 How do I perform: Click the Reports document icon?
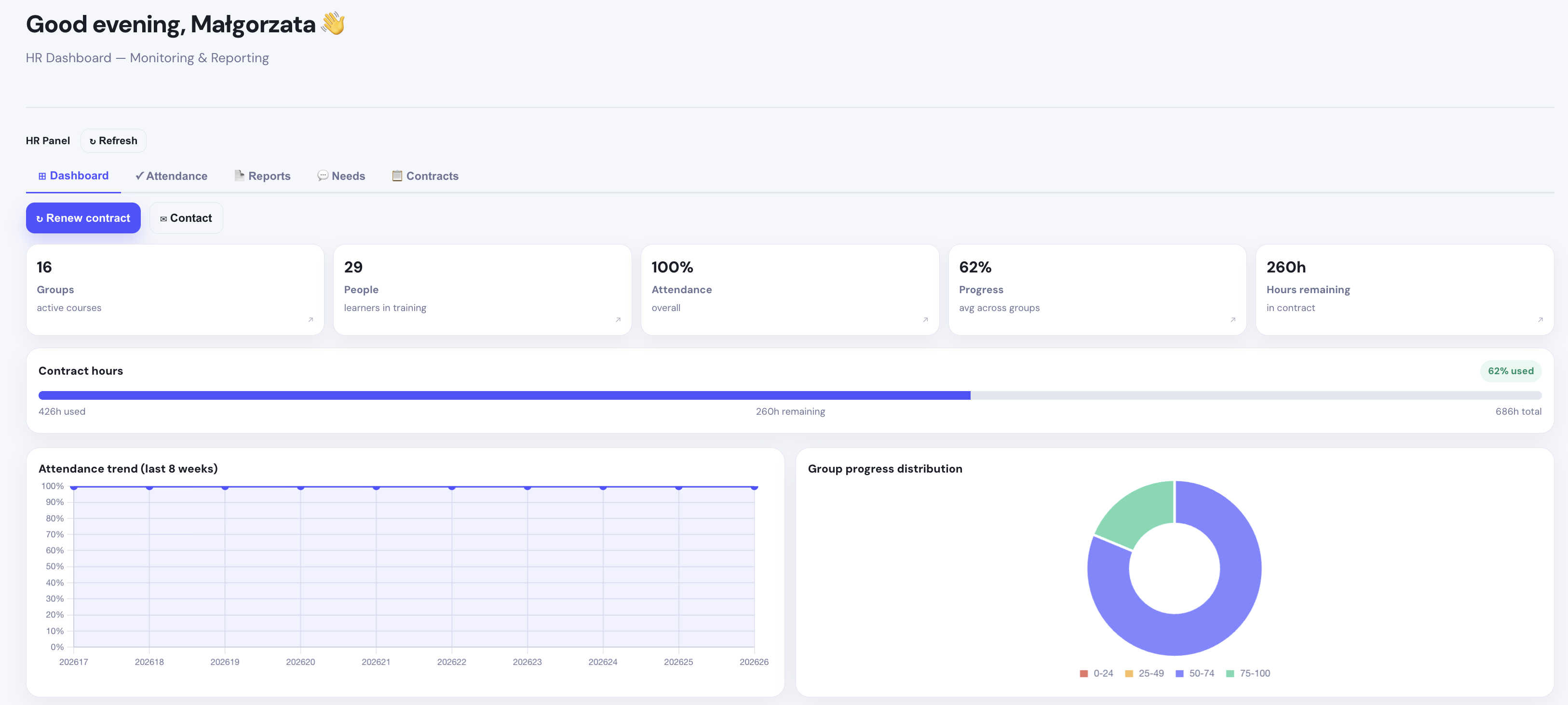(x=239, y=176)
